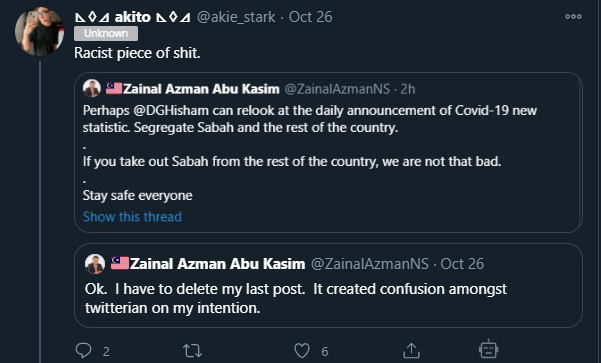Open Show this thread link
This screenshot has width=601, height=363.
click(x=132, y=217)
